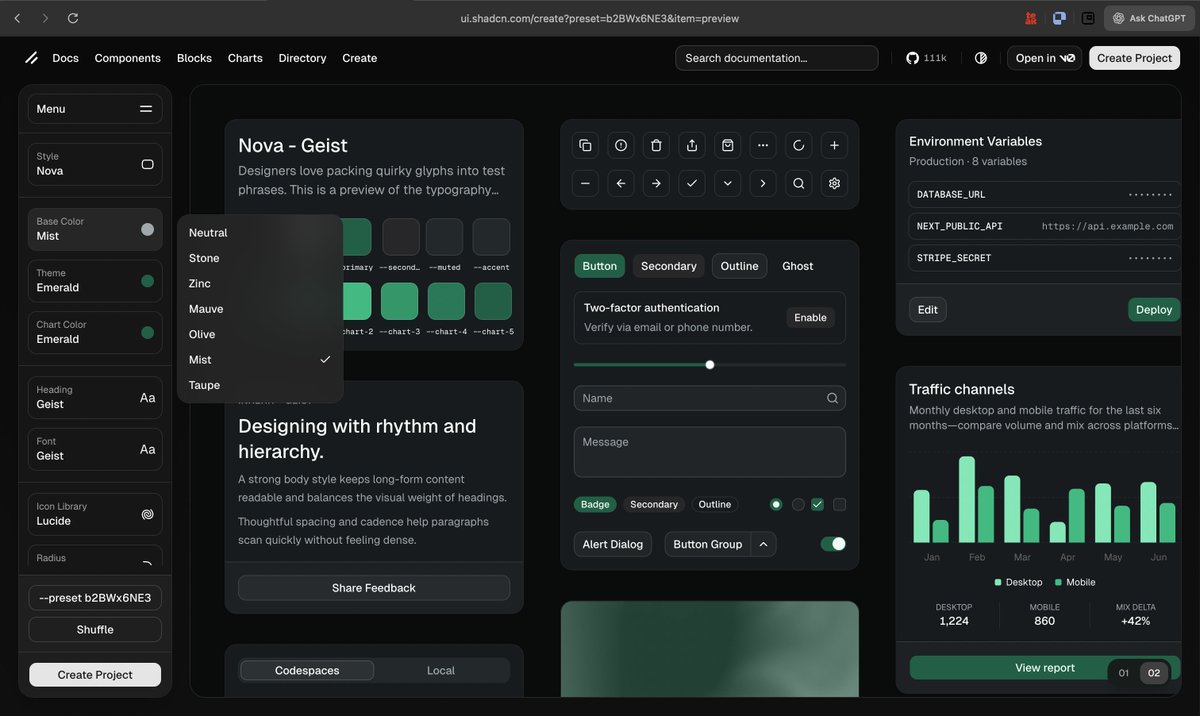Expand the Button Group chevron-up dropdown
Screen dimensions: 1200x716
[764, 544]
